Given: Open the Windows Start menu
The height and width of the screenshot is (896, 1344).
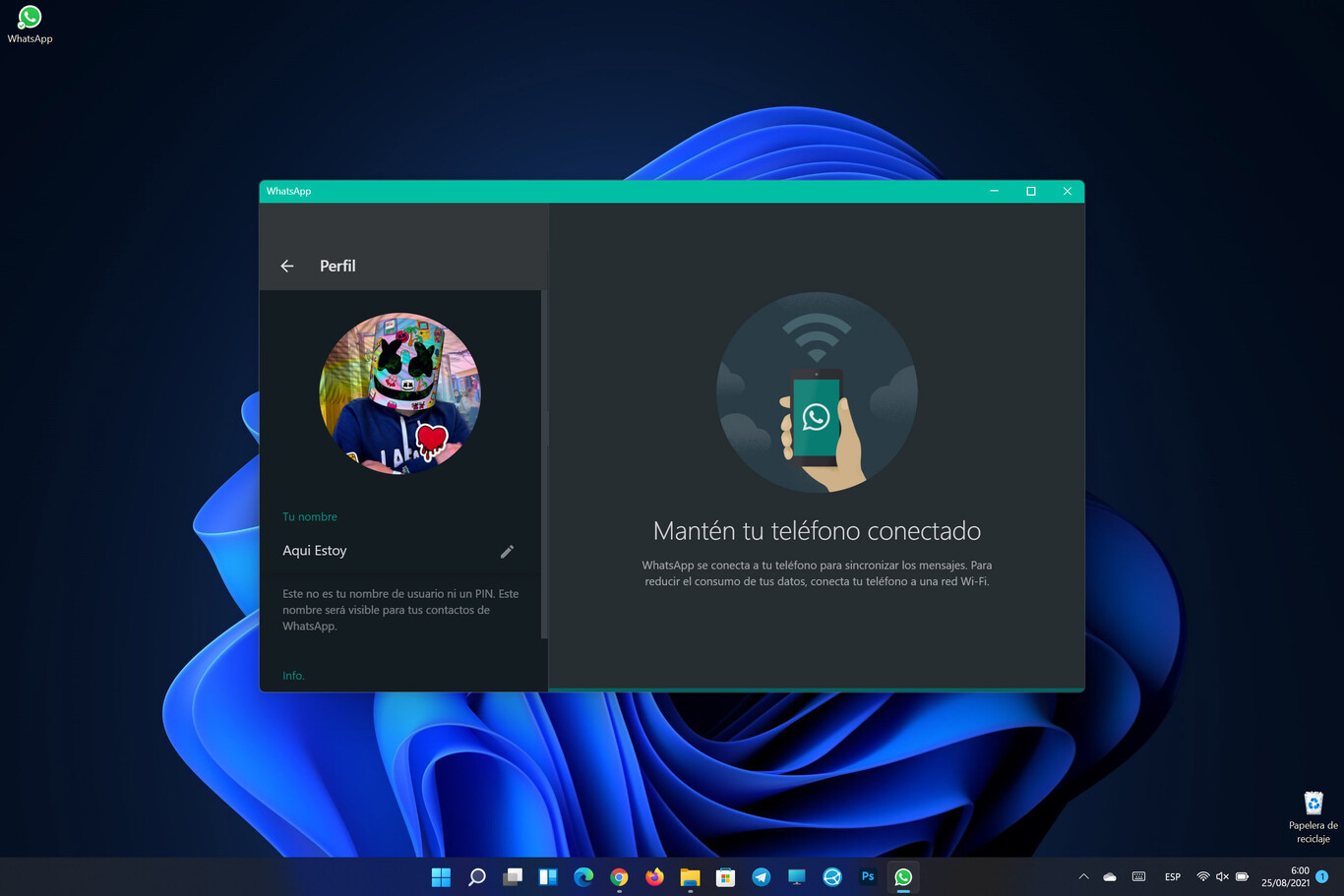Looking at the screenshot, I should 441,875.
